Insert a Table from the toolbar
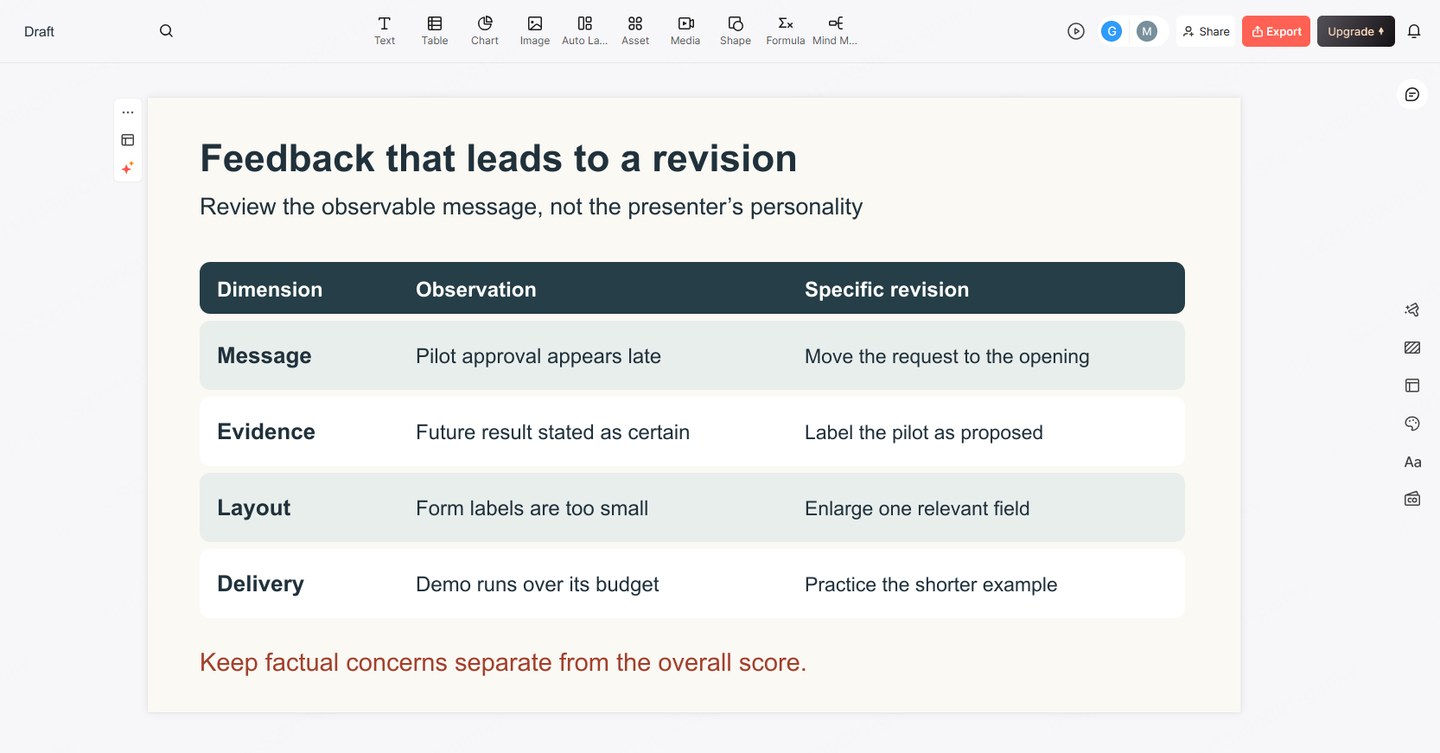The height and width of the screenshot is (753, 1440). (434, 31)
